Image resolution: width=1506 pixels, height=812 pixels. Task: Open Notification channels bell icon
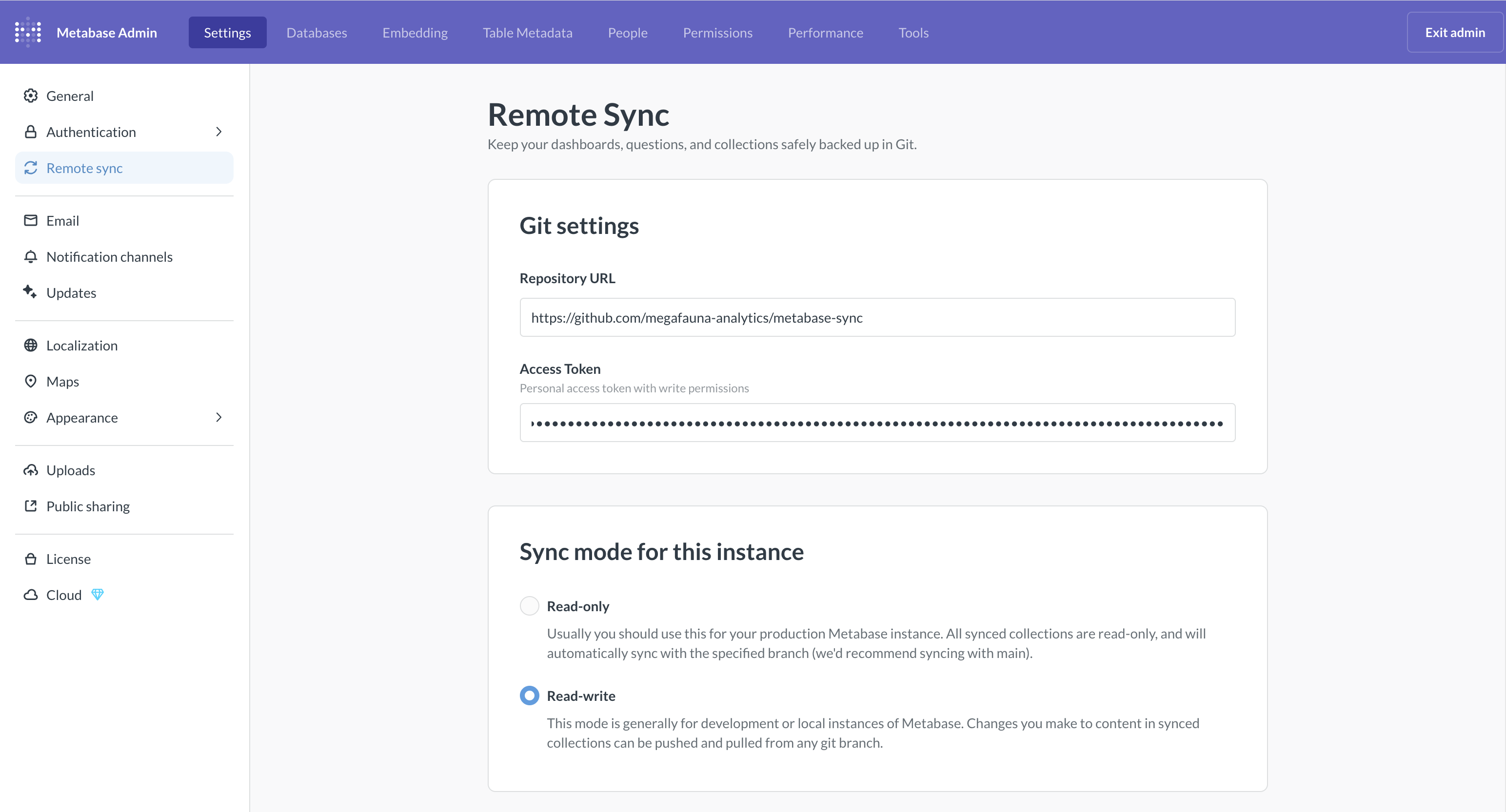tap(30, 256)
